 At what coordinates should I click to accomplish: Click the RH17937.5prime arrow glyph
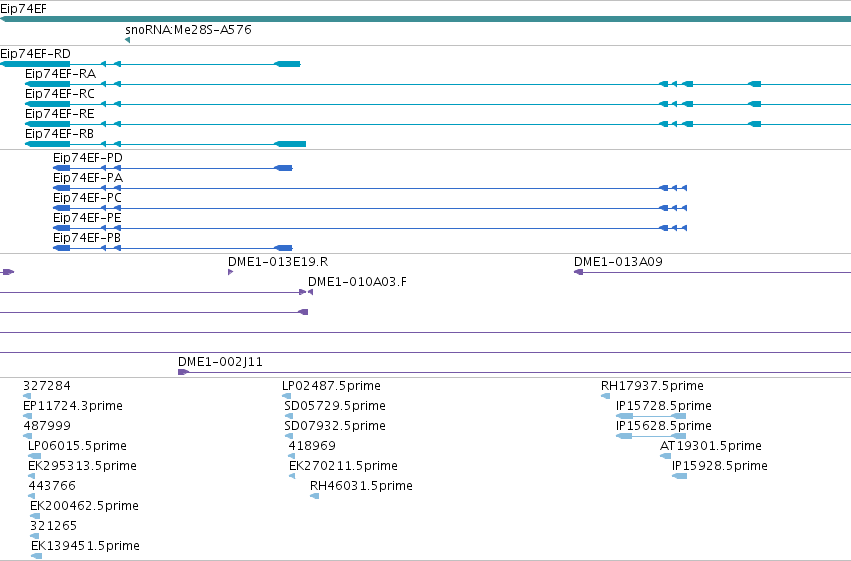point(606,396)
